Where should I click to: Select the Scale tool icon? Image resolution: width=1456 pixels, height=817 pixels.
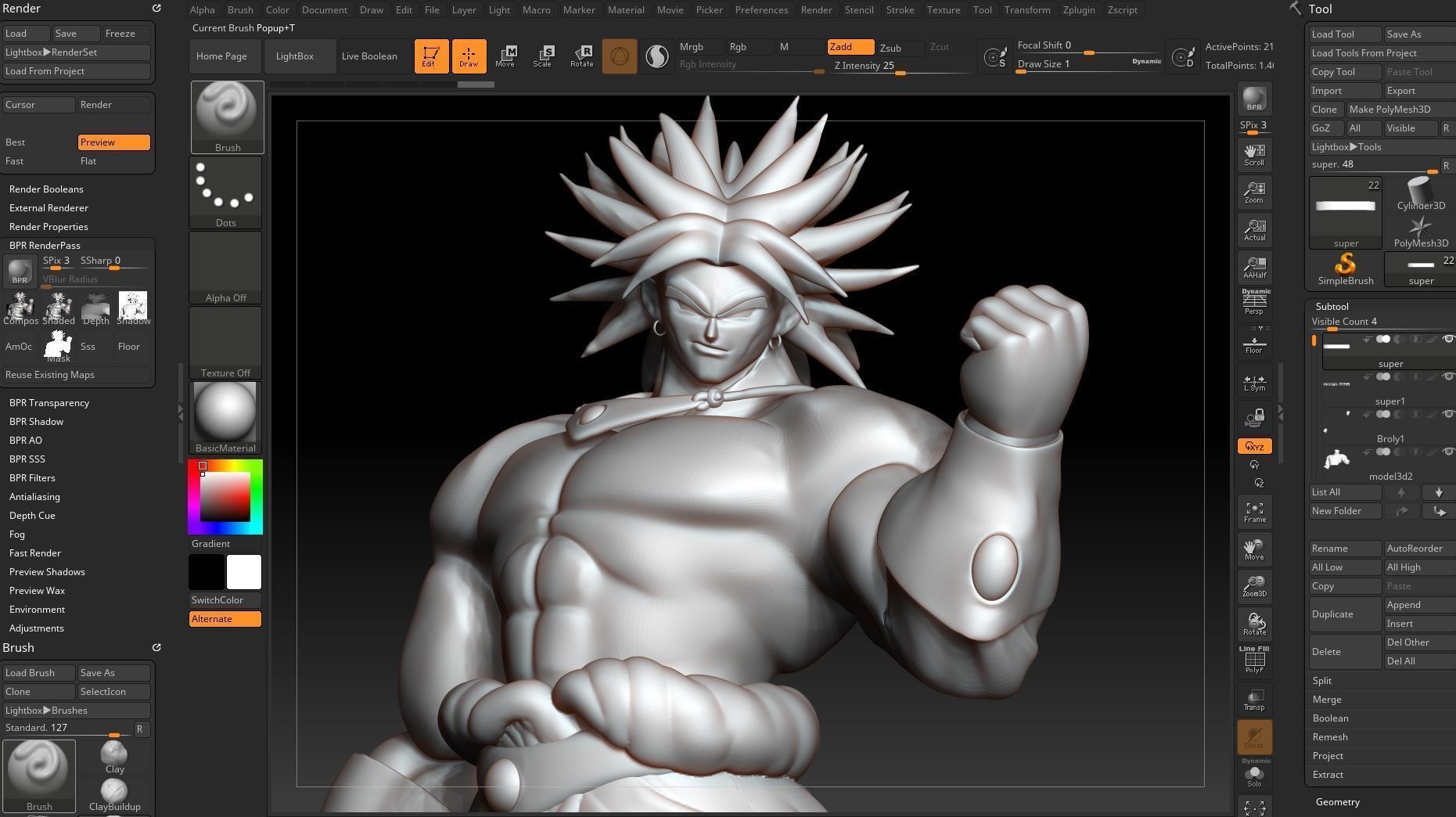pos(543,56)
